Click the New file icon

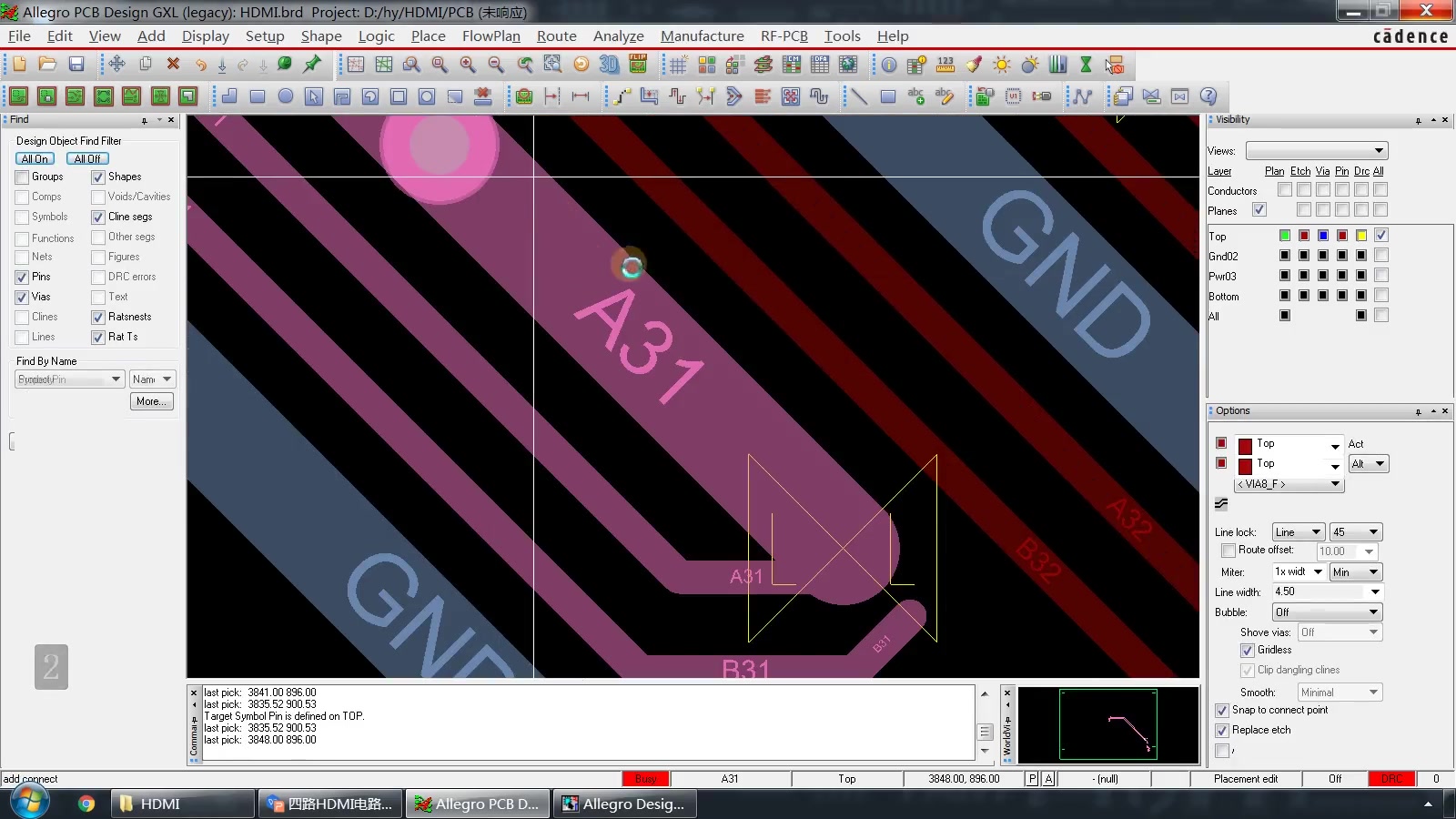tap(19, 65)
